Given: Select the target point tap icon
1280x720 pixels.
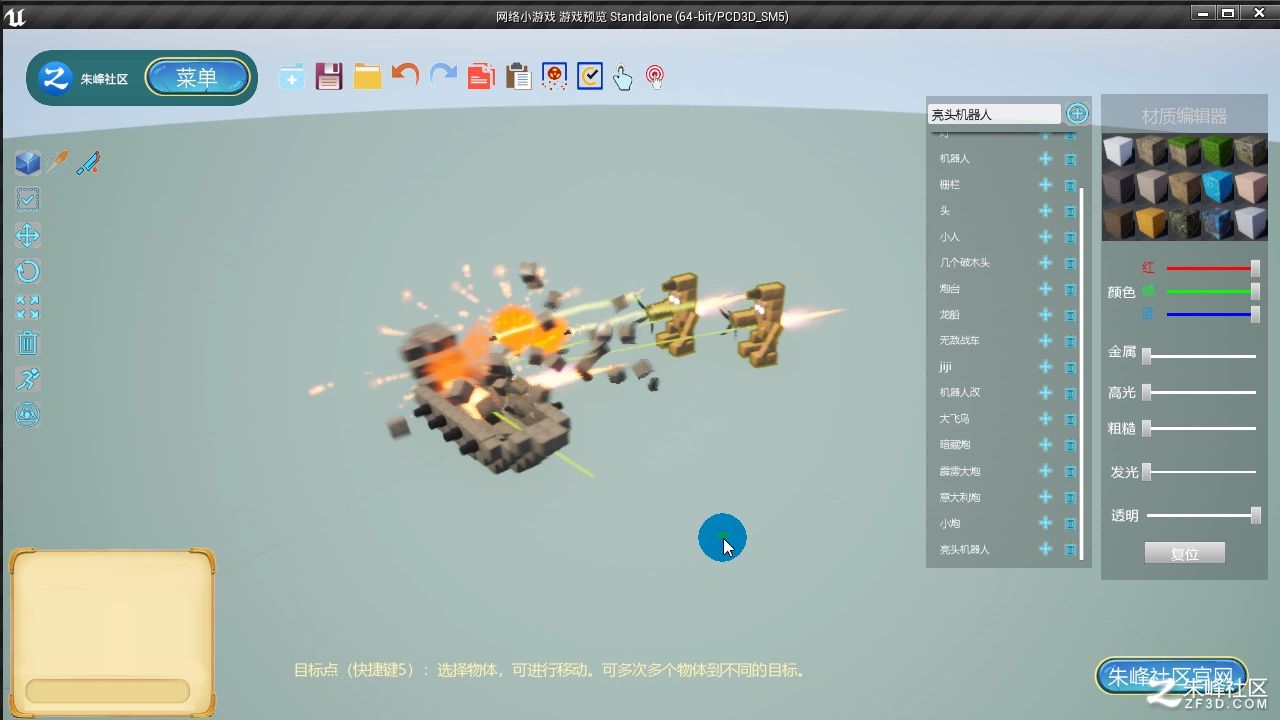Looking at the screenshot, I should pyautogui.click(x=655, y=78).
